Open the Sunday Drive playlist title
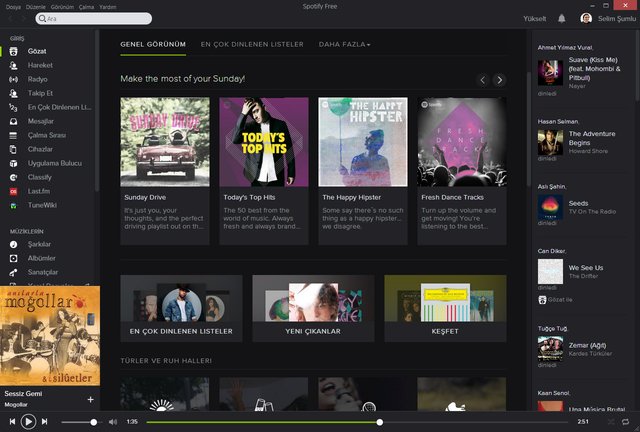640x432 pixels. 145,197
